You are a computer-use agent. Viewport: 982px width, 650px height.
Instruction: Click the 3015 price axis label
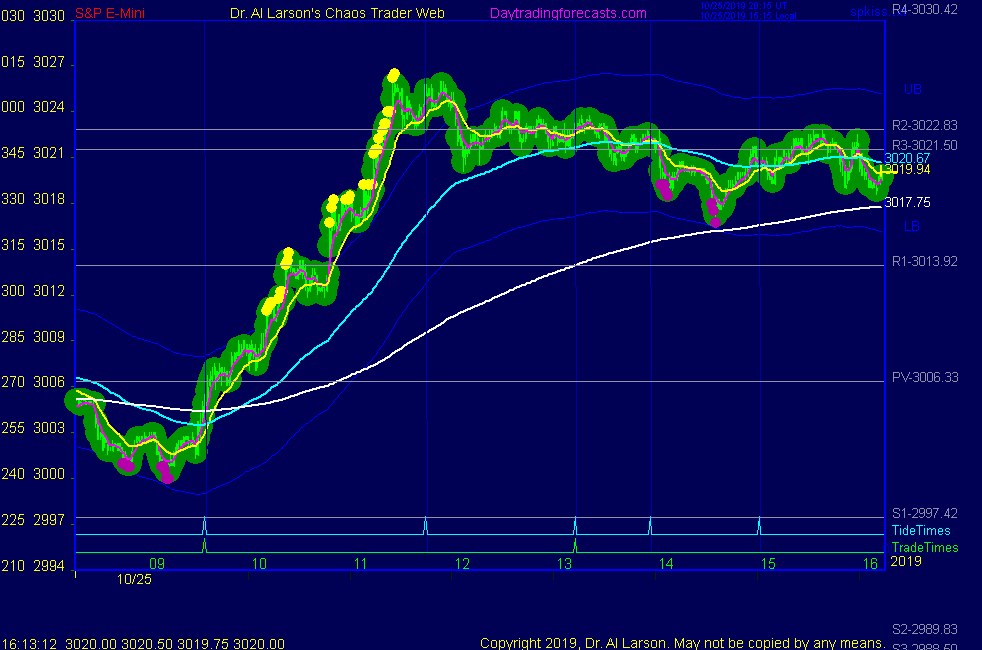coord(49,245)
